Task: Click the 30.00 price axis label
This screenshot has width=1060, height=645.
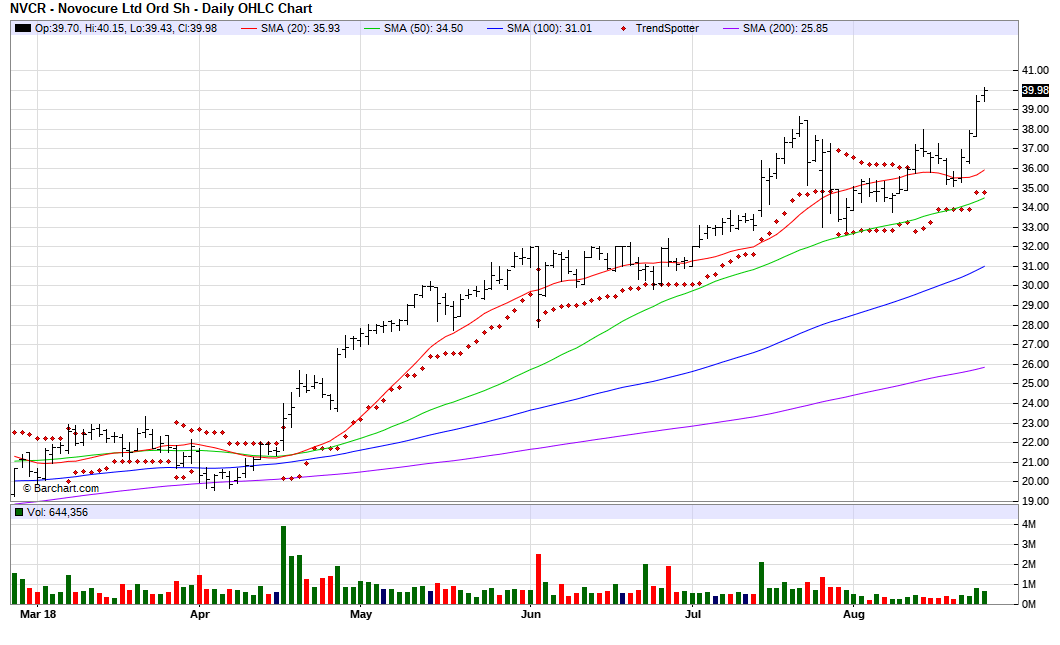Action: (x=1036, y=285)
